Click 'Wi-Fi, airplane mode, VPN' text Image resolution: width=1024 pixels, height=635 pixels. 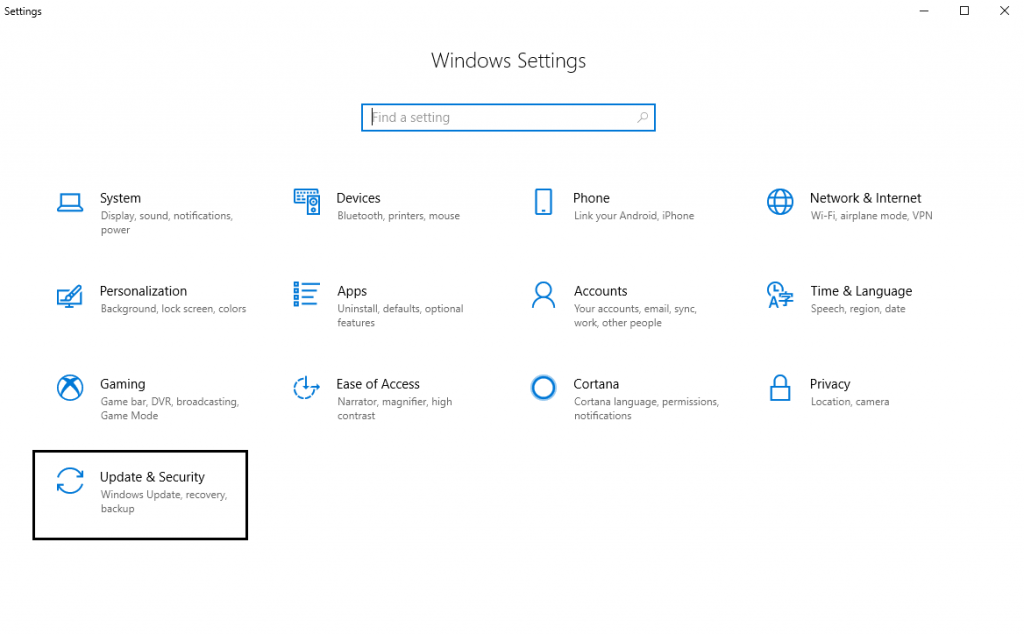click(871, 216)
